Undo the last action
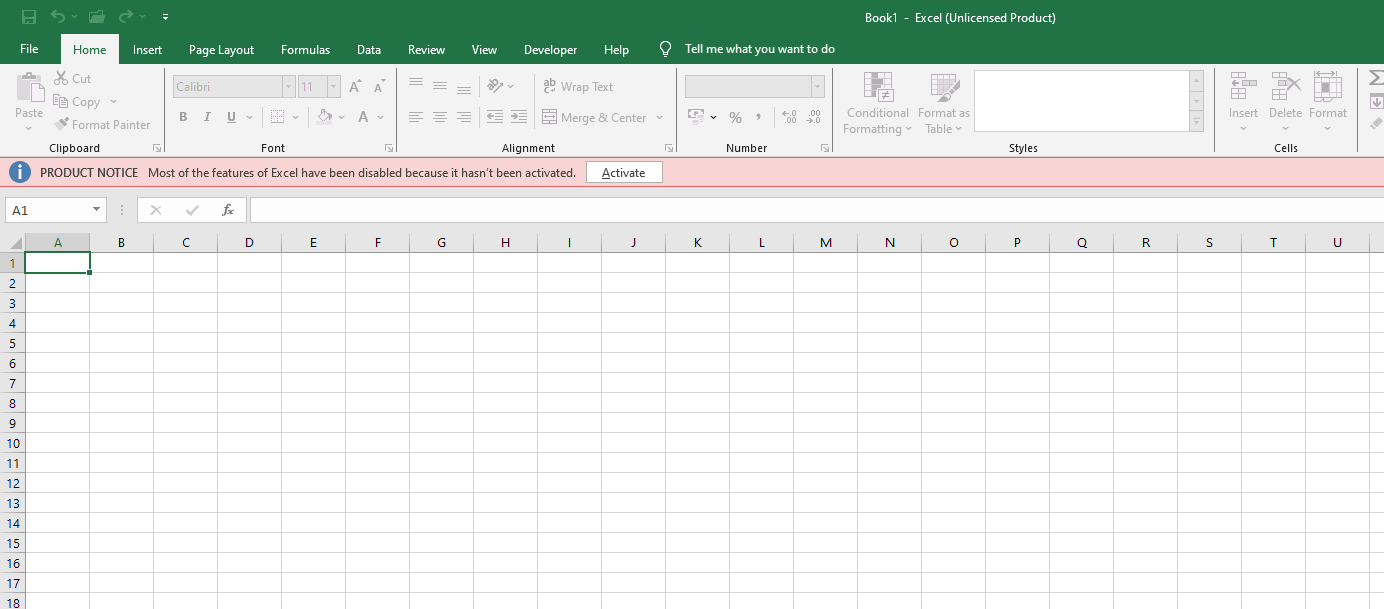This screenshot has height=609, width=1384. click(x=58, y=17)
